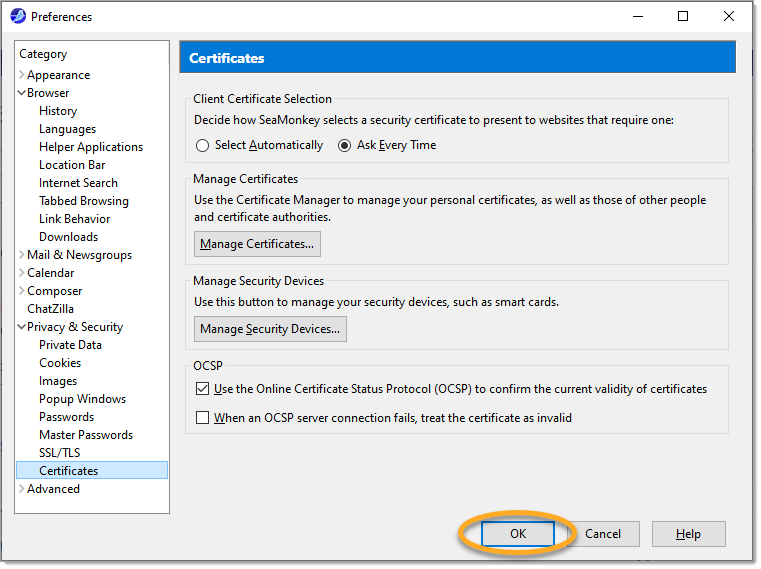Collapse the Privacy & Security category
Viewport: 761px width, 569px height.
[x=22, y=327]
